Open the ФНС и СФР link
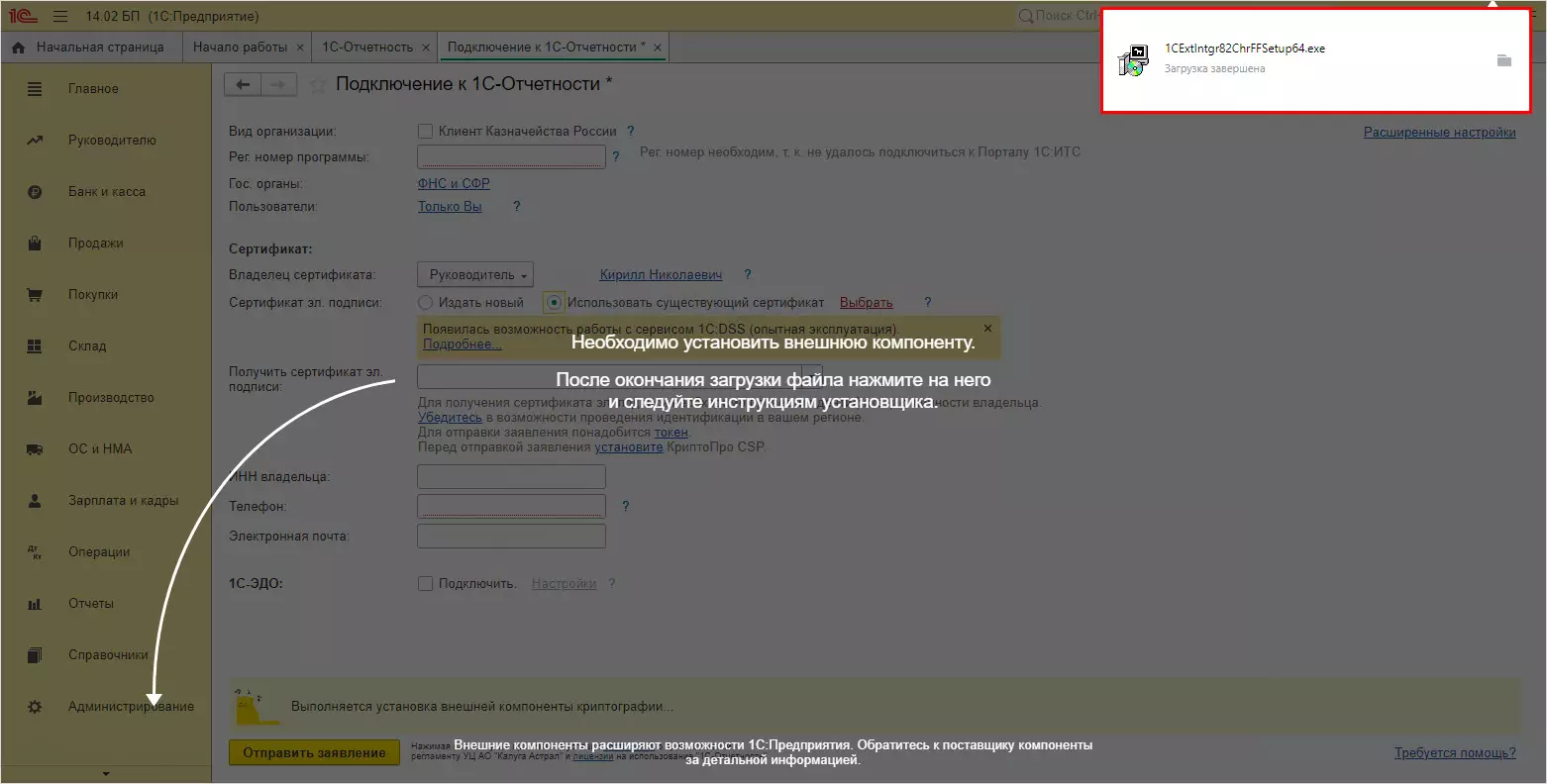1547x784 pixels. [454, 184]
